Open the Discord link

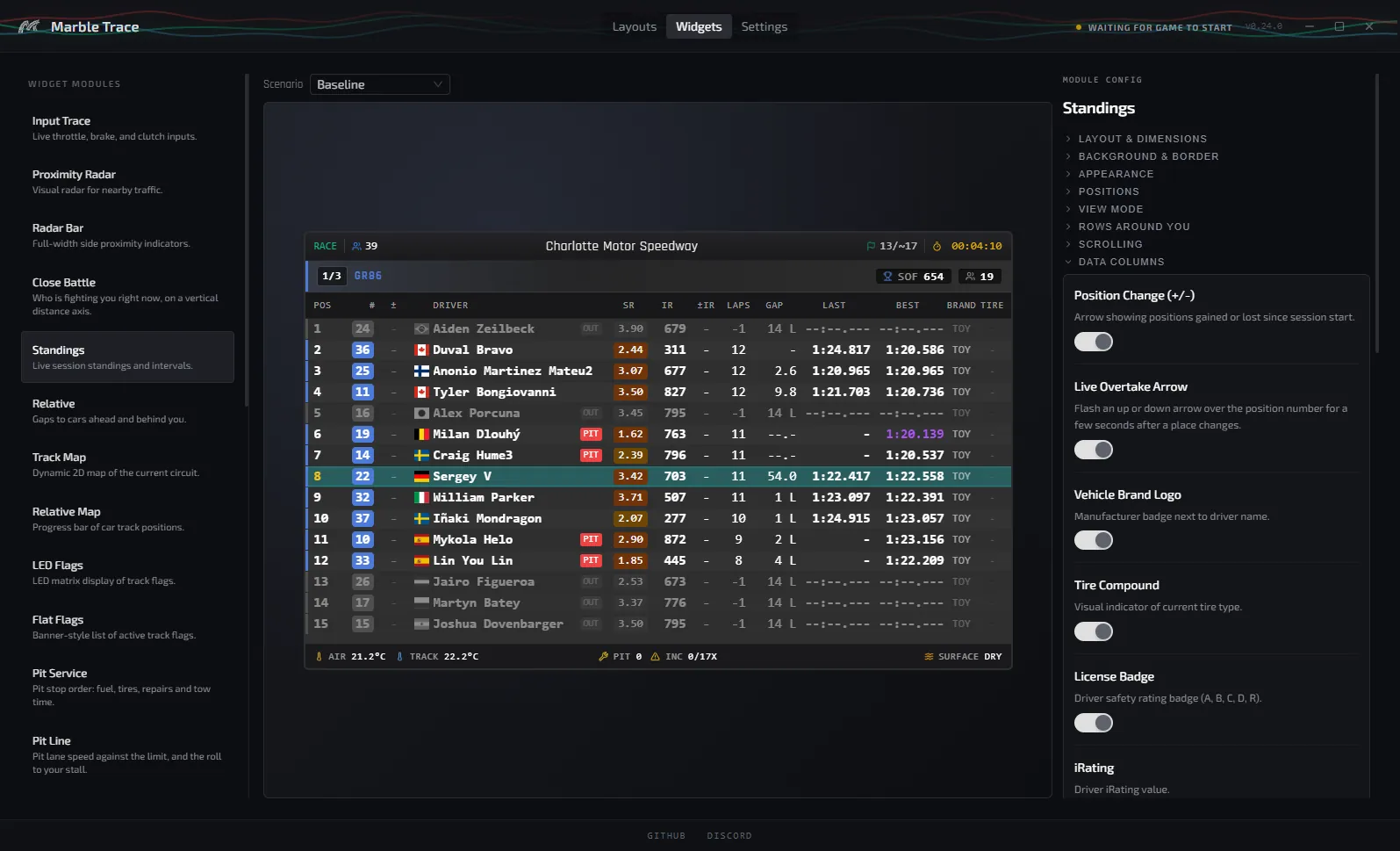click(729, 835)
